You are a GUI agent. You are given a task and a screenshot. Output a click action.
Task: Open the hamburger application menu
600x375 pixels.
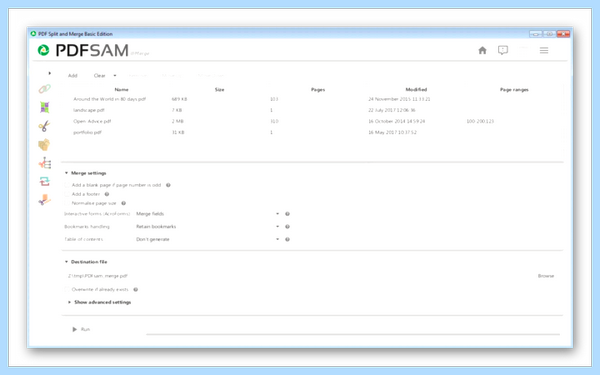(544, 50)
